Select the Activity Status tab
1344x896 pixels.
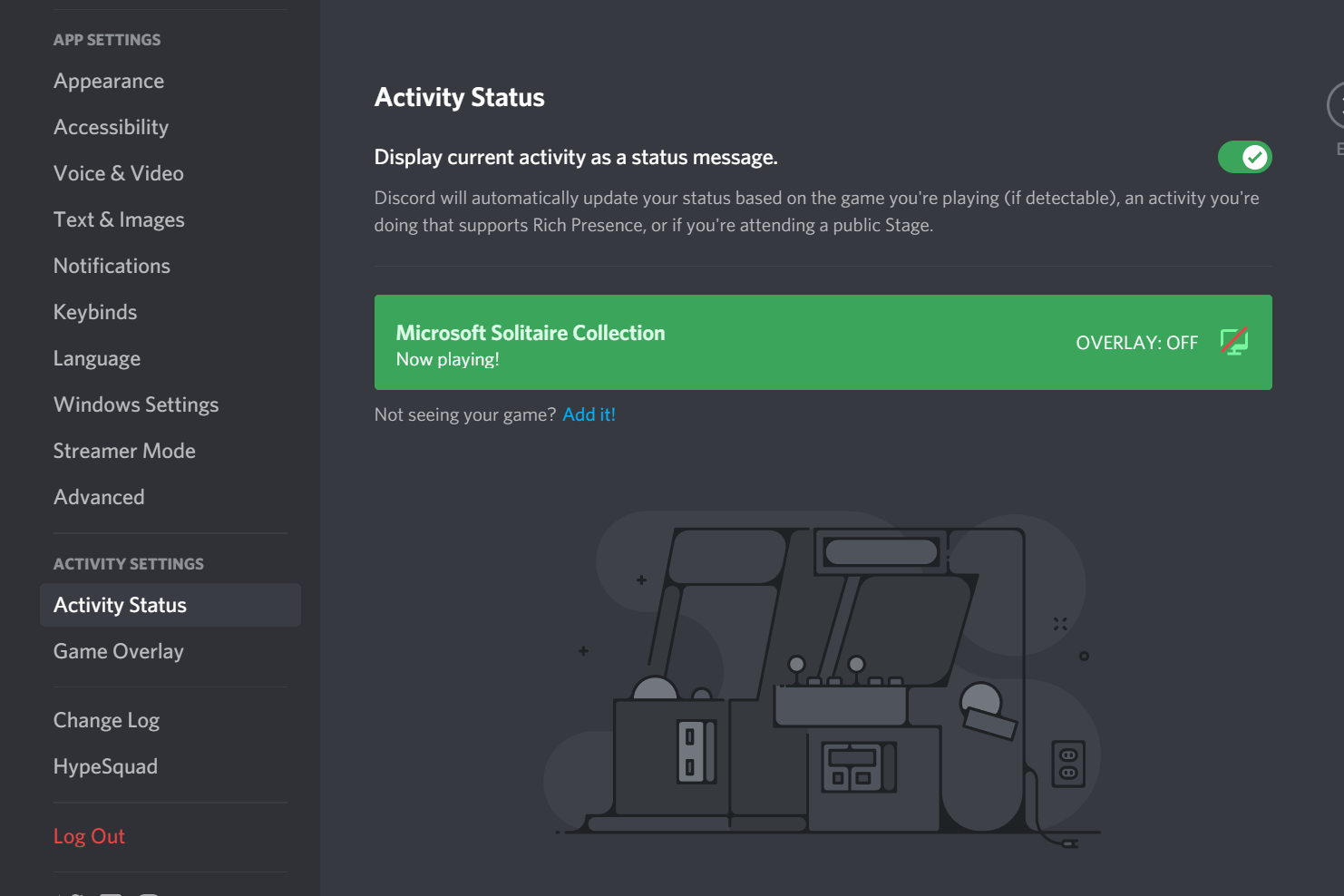pos(170,605)
